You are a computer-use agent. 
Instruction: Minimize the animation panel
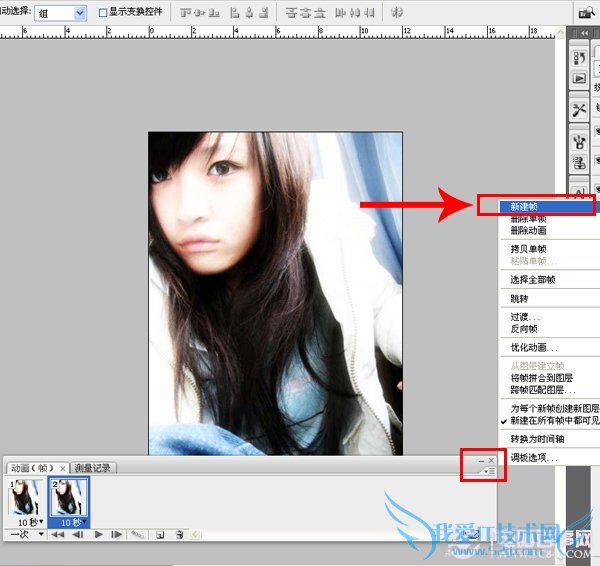tap(481, 461)
